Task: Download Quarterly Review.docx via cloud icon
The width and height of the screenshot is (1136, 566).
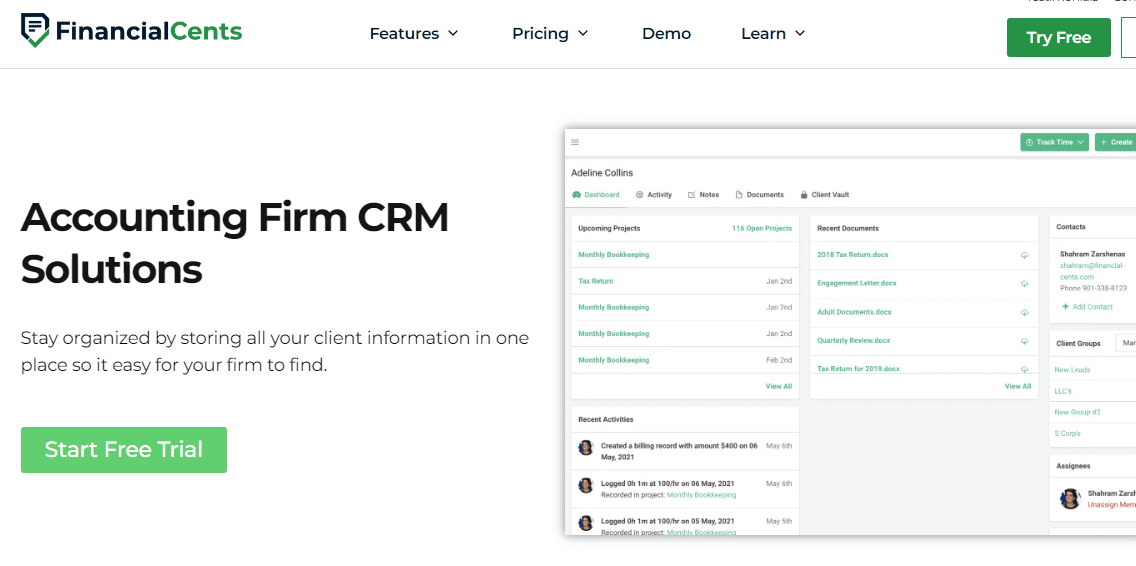Action: (1024, 341)
